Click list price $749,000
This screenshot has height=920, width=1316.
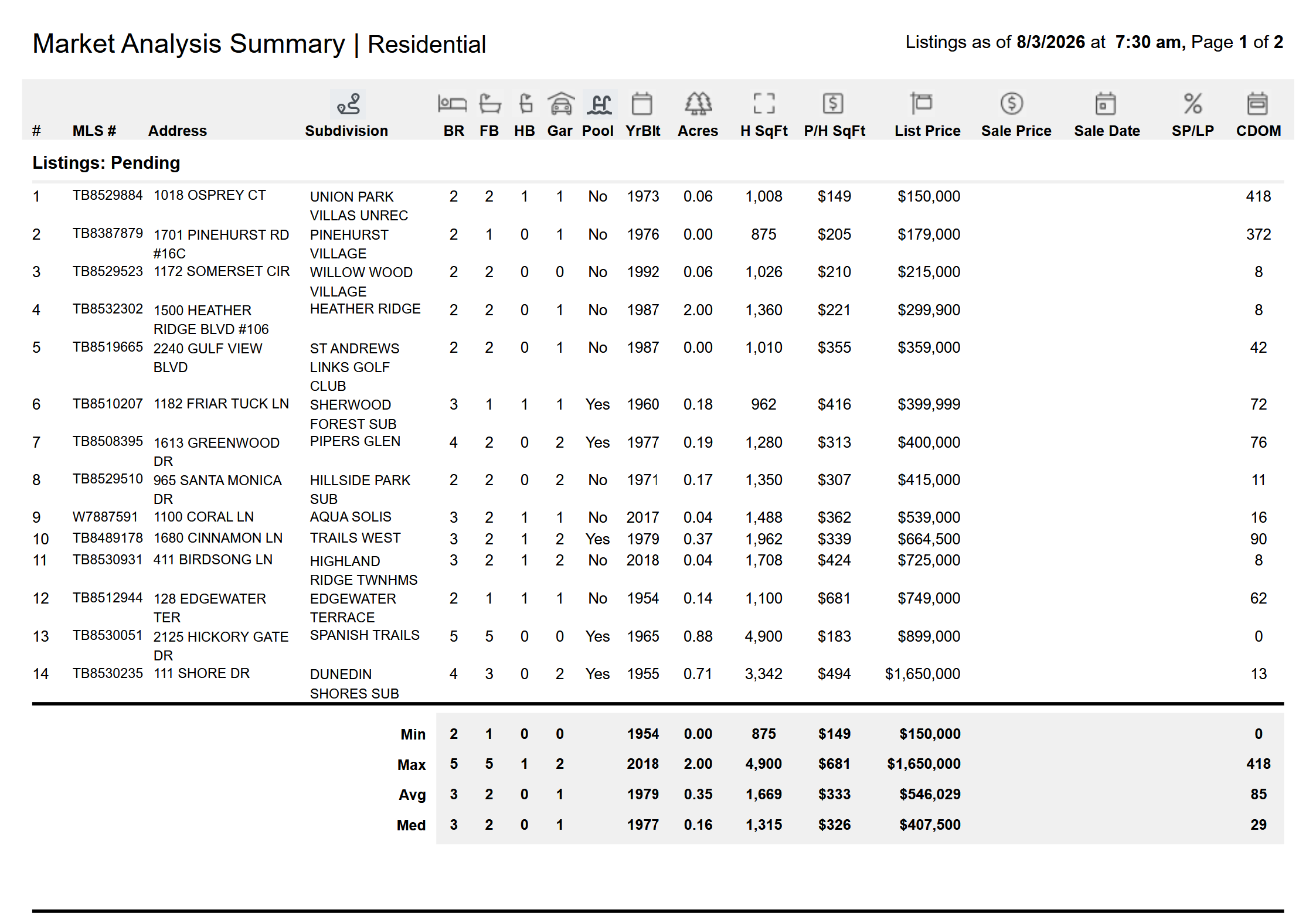pos(929,598)
